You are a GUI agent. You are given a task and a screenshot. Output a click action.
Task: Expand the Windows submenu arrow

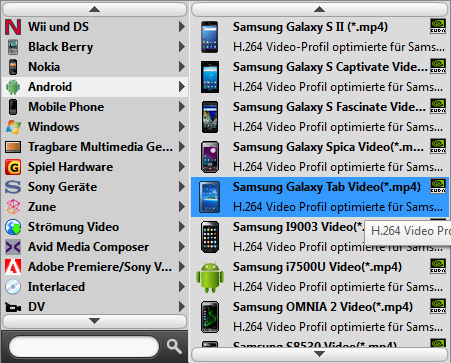[181, 127]
